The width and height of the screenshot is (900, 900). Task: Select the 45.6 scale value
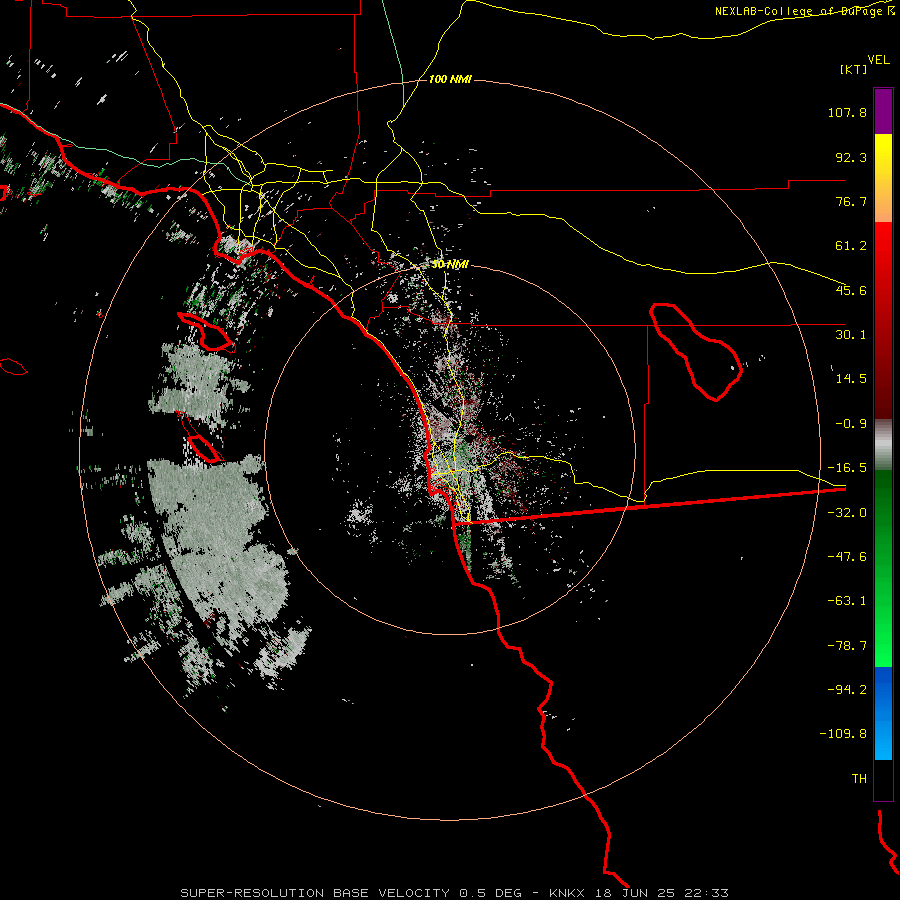(x=851, y=290)
